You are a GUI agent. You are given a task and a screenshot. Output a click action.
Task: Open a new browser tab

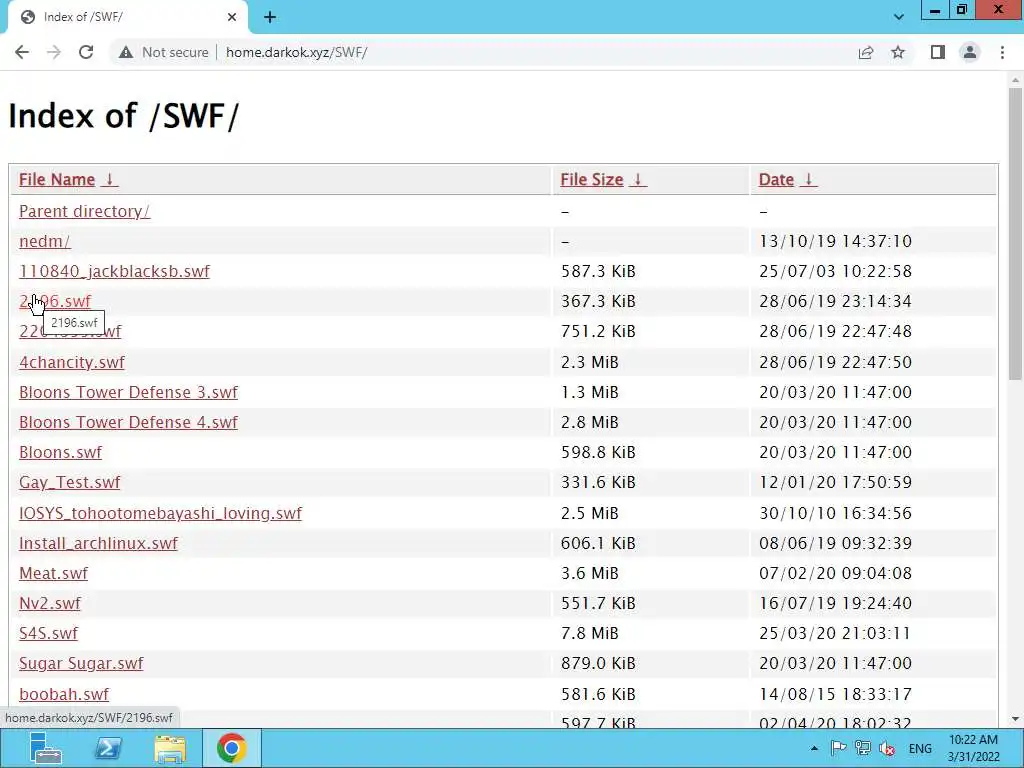click(x=270, y=18)
